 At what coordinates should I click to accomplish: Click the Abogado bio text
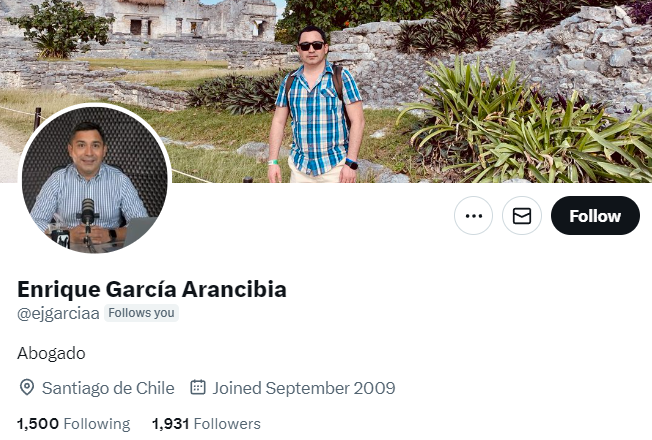click(51, 353)
